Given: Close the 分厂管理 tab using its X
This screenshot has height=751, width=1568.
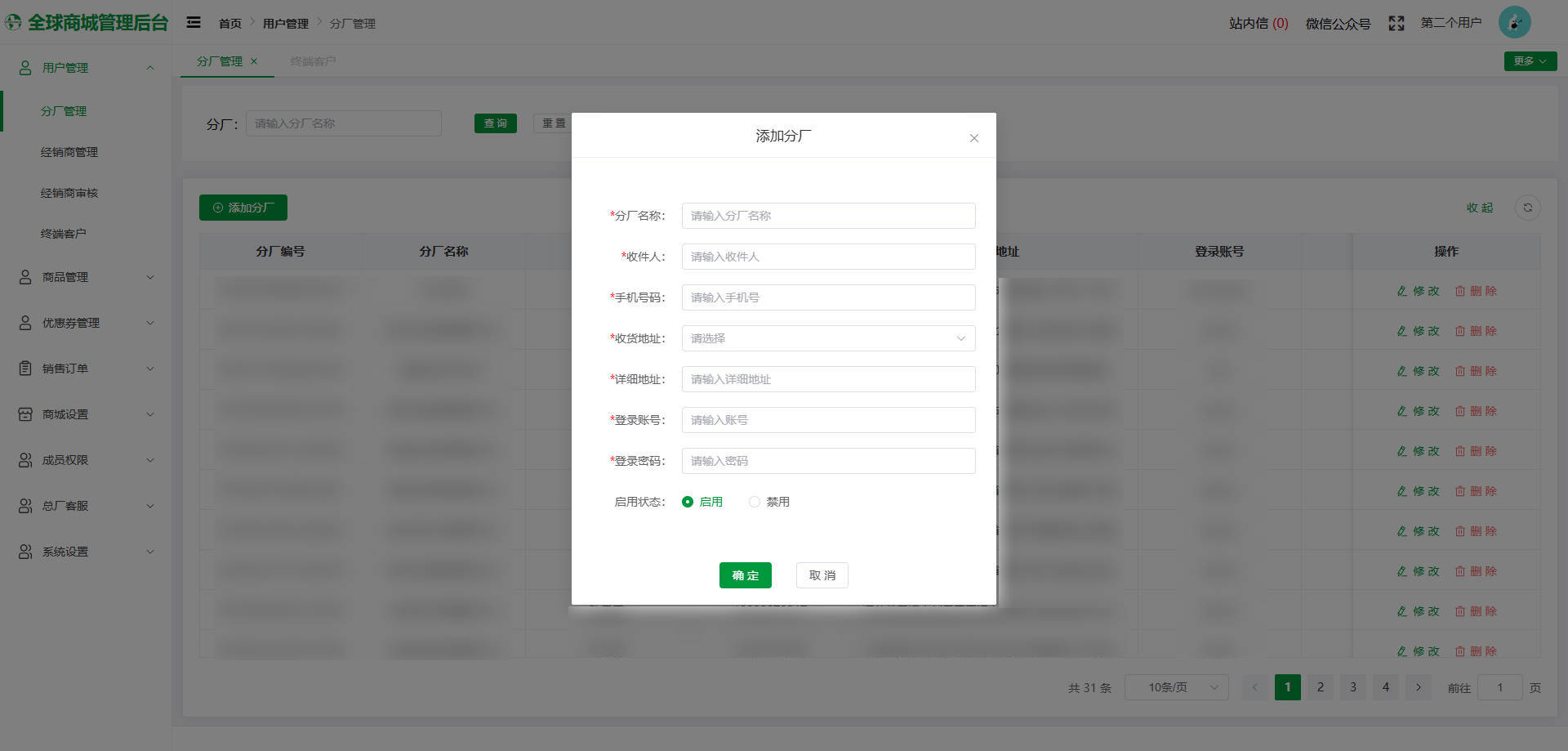Looking at the screenshot, I should point(254,61).
